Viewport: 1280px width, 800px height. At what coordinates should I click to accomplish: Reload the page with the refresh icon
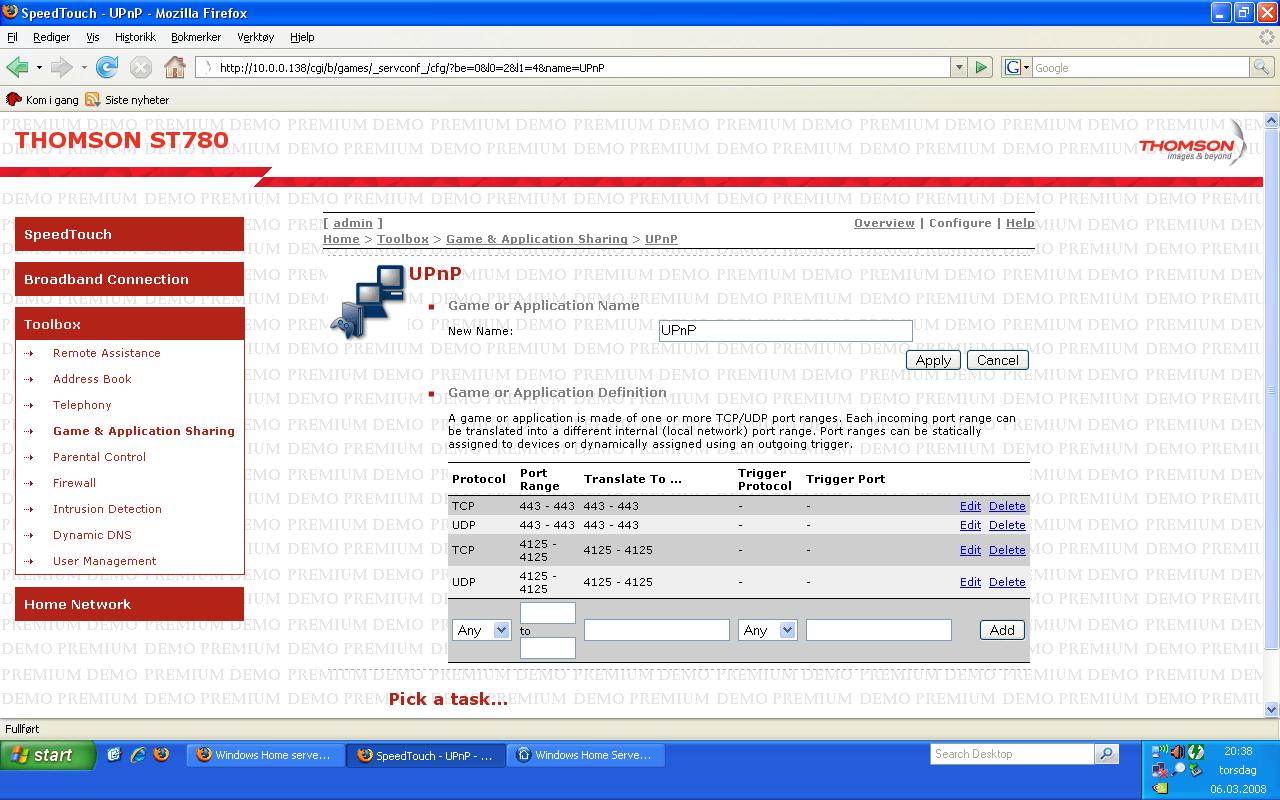pyautogui.click(x=107, y=67)
